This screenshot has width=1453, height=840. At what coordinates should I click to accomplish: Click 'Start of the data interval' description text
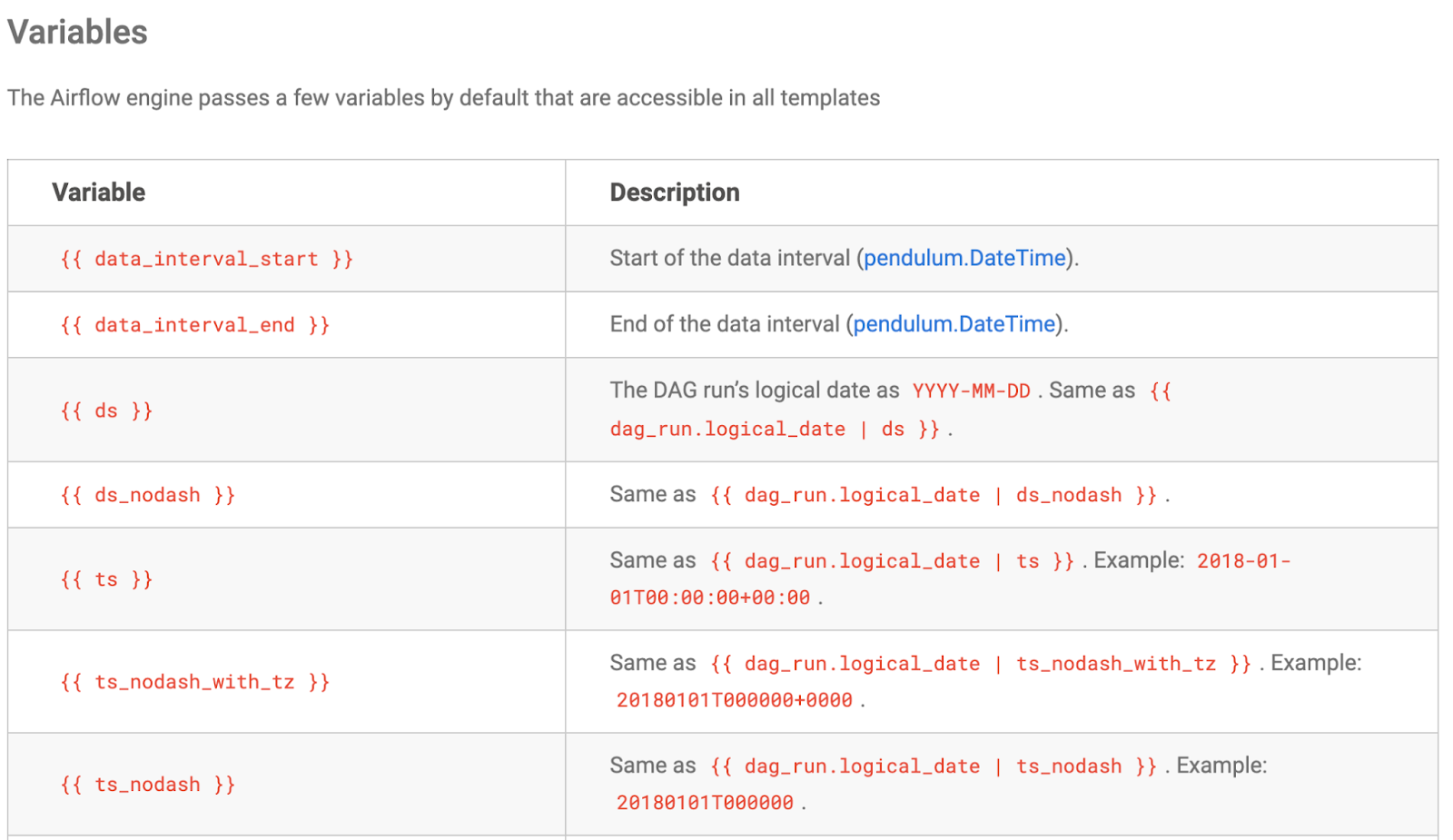point(730,259)
